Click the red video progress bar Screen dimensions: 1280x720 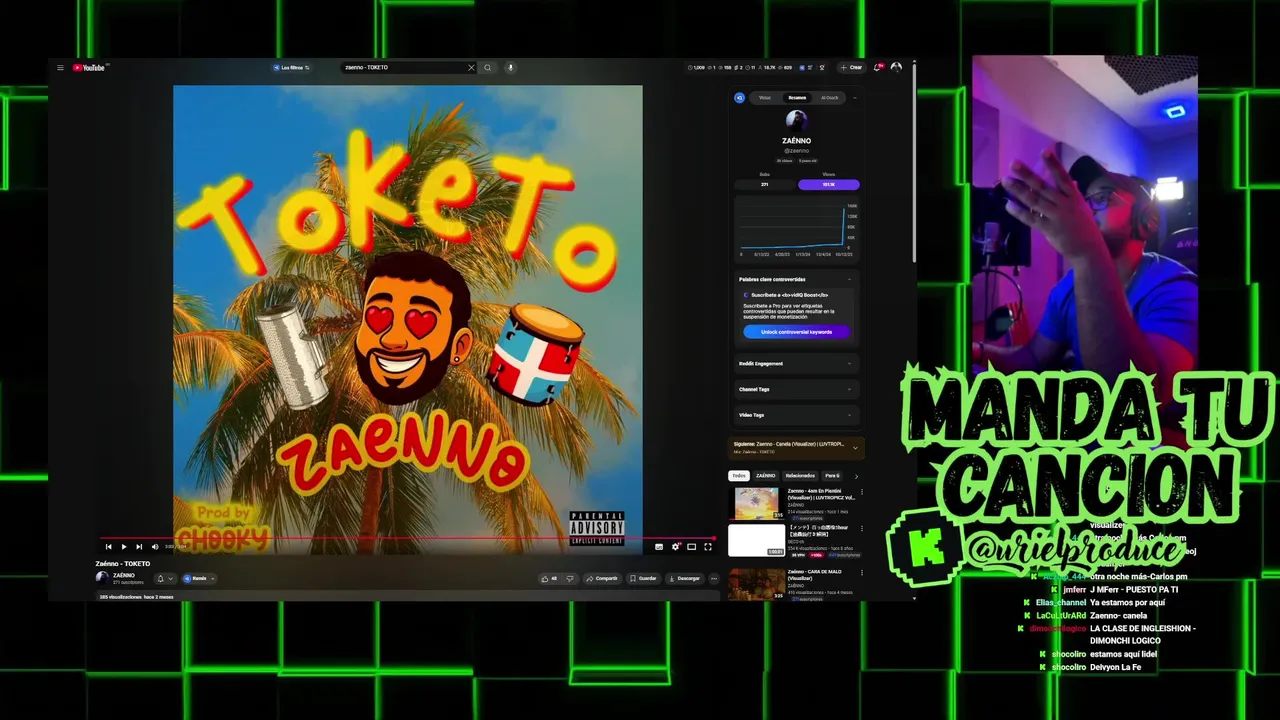407,539
